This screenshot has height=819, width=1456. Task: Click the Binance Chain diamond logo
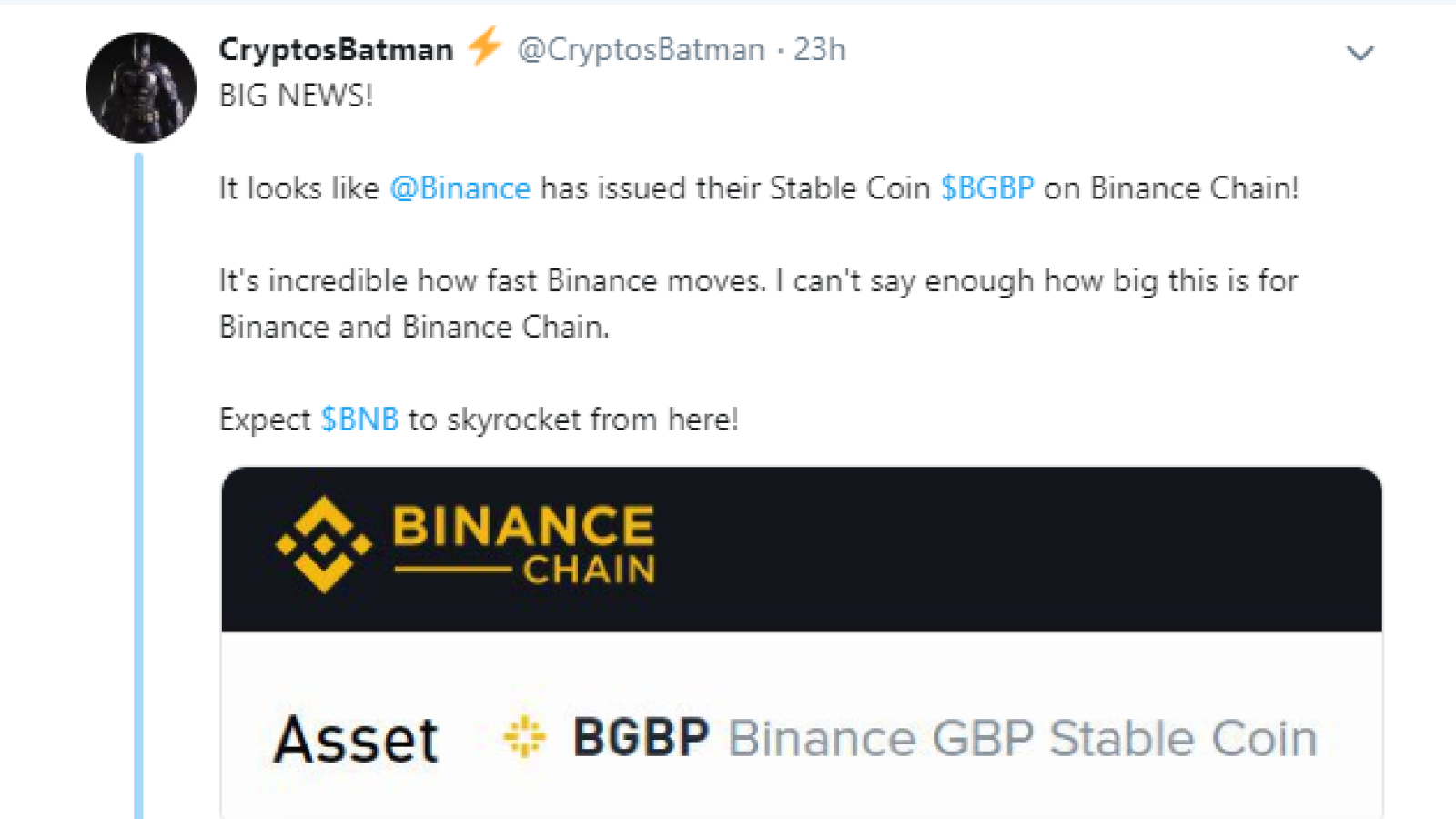point(324,544)
